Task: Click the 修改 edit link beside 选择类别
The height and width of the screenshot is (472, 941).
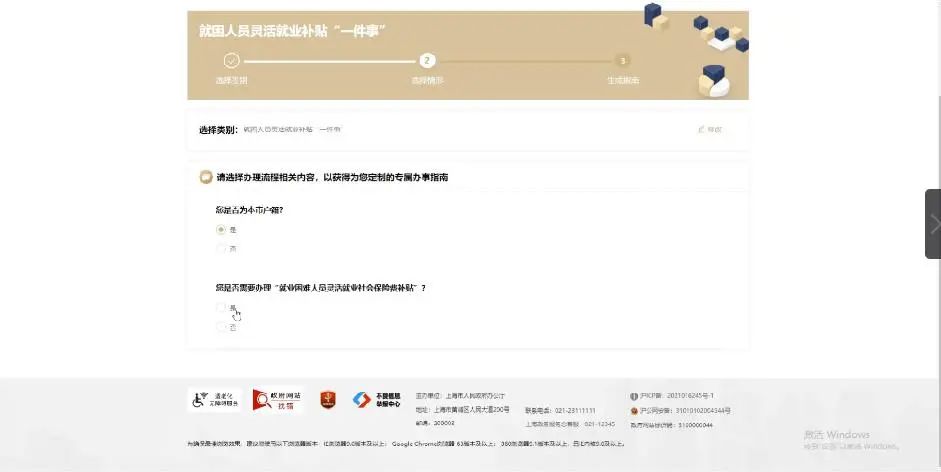Action: [709, 130]
